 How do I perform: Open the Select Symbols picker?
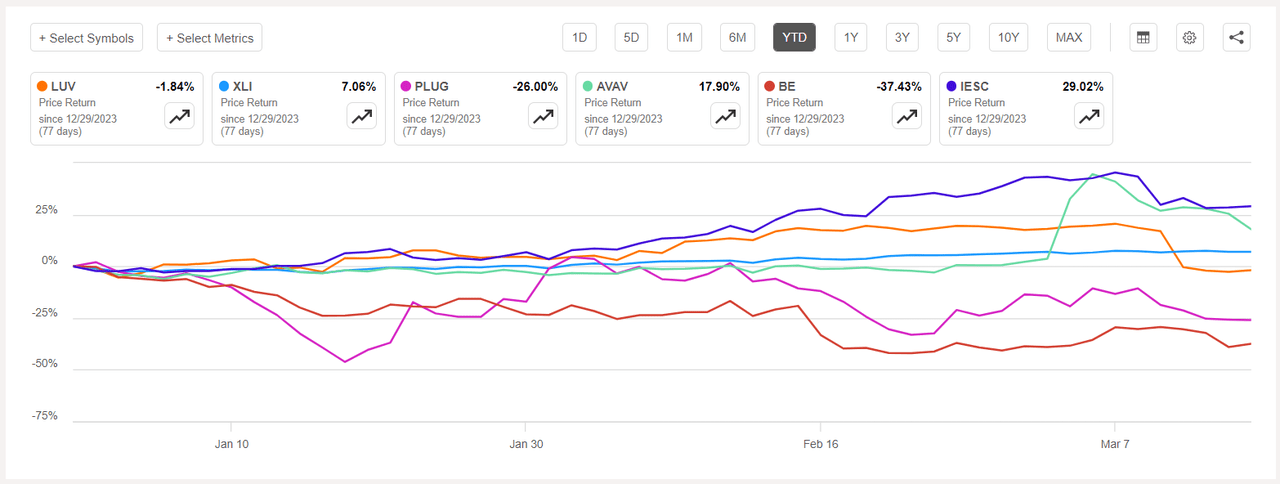tap(87, 38)
